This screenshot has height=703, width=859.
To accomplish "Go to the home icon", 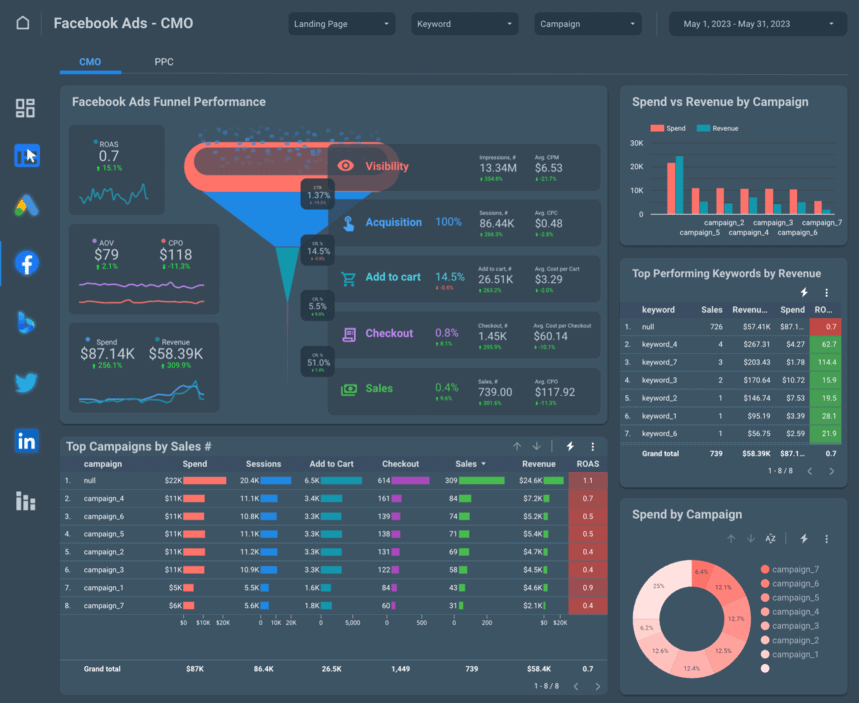I will click(x=22, y=23).
